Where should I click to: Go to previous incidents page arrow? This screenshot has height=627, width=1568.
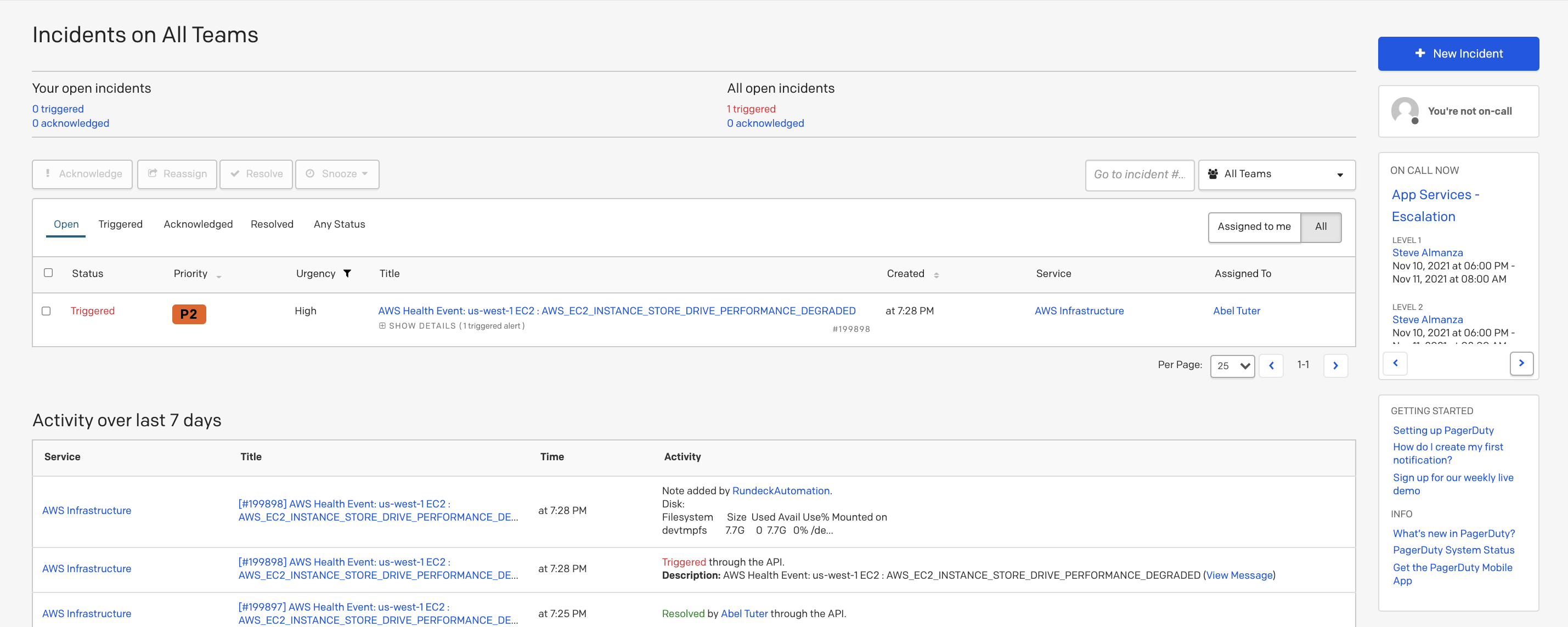pyautogui.click(x=1271, y=366)
